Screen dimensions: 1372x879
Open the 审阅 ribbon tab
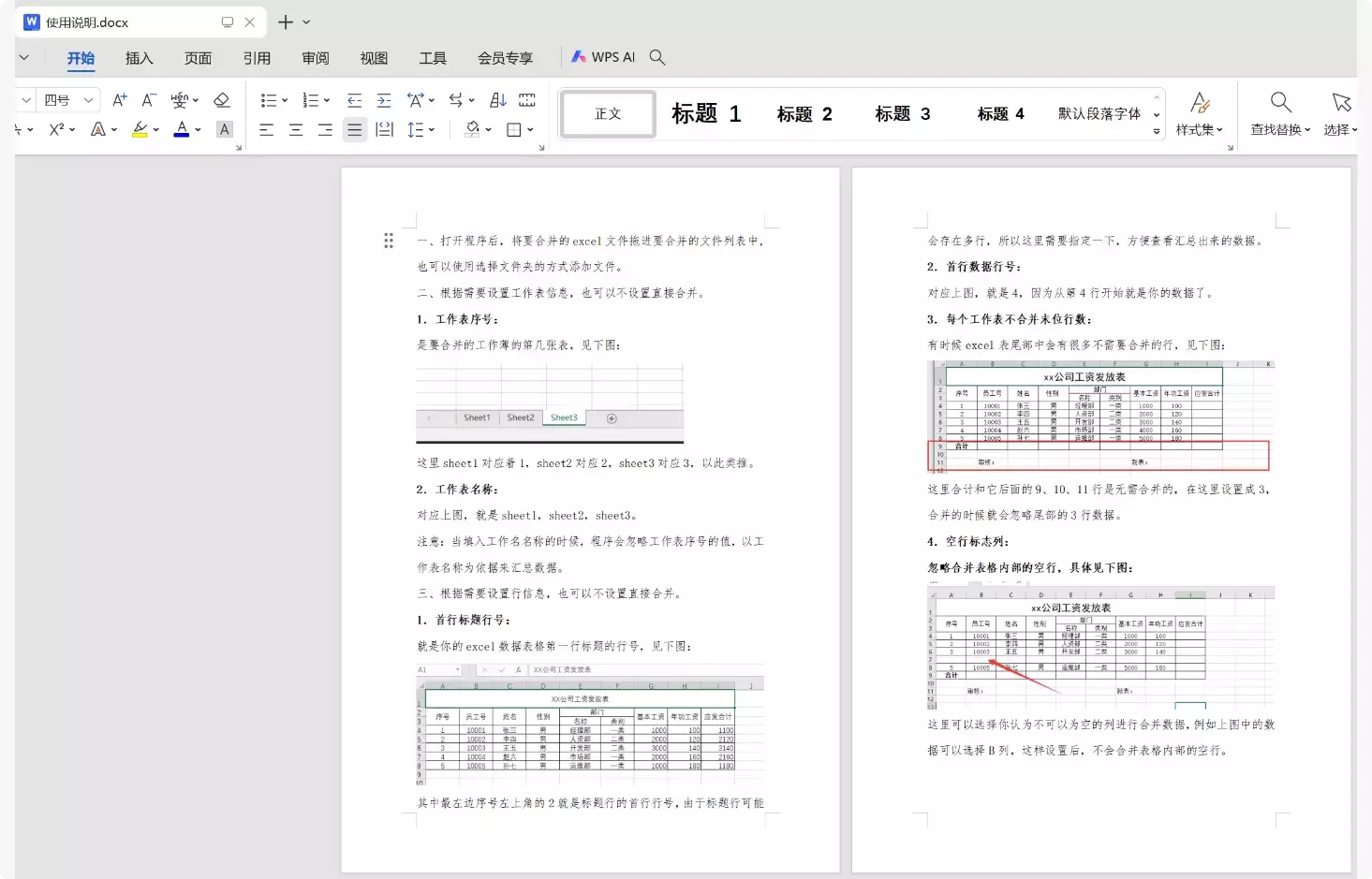(315, 57)
